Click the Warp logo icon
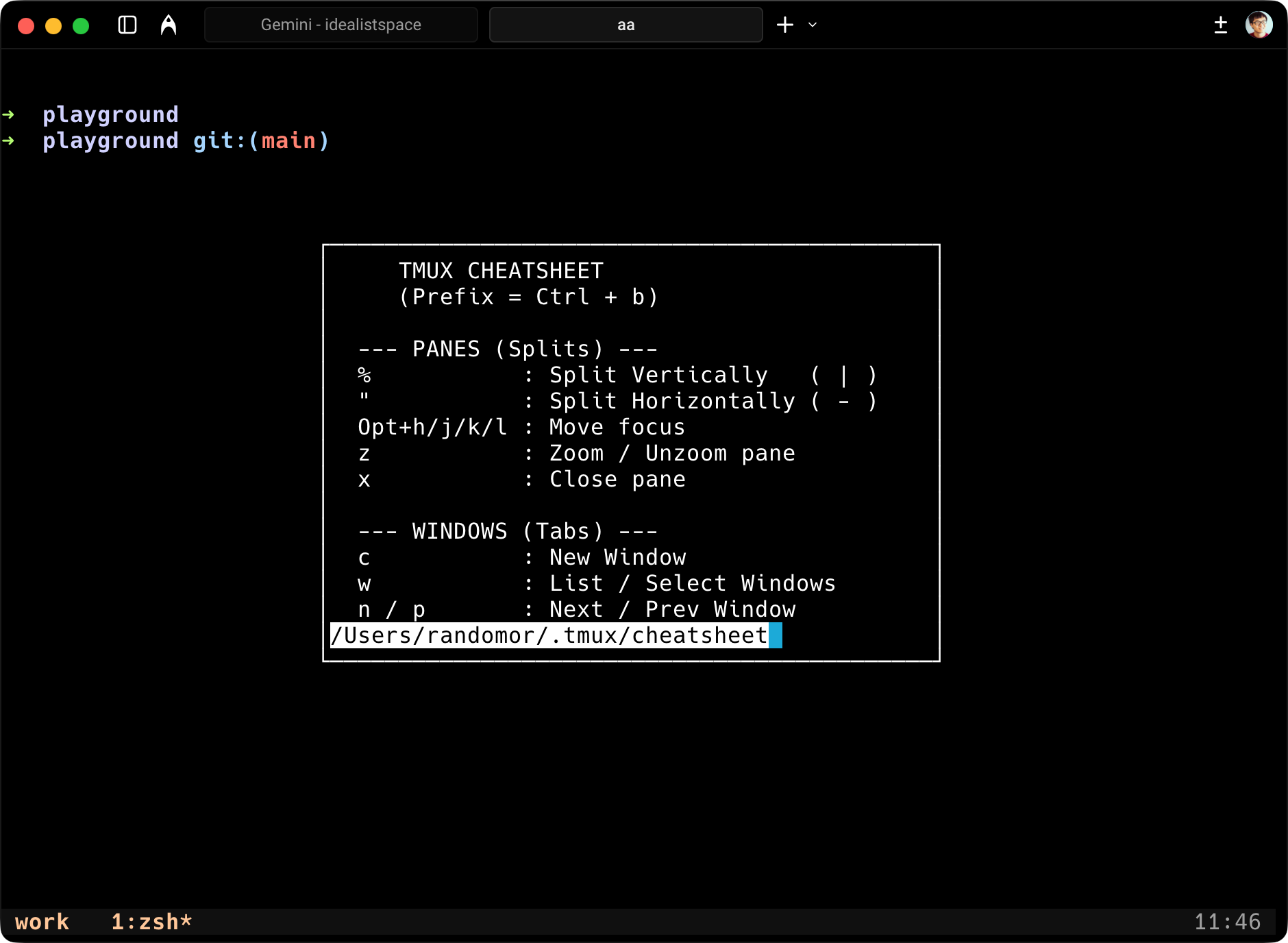The width and height of the screenshot is (1288, 943). (168, 25)
